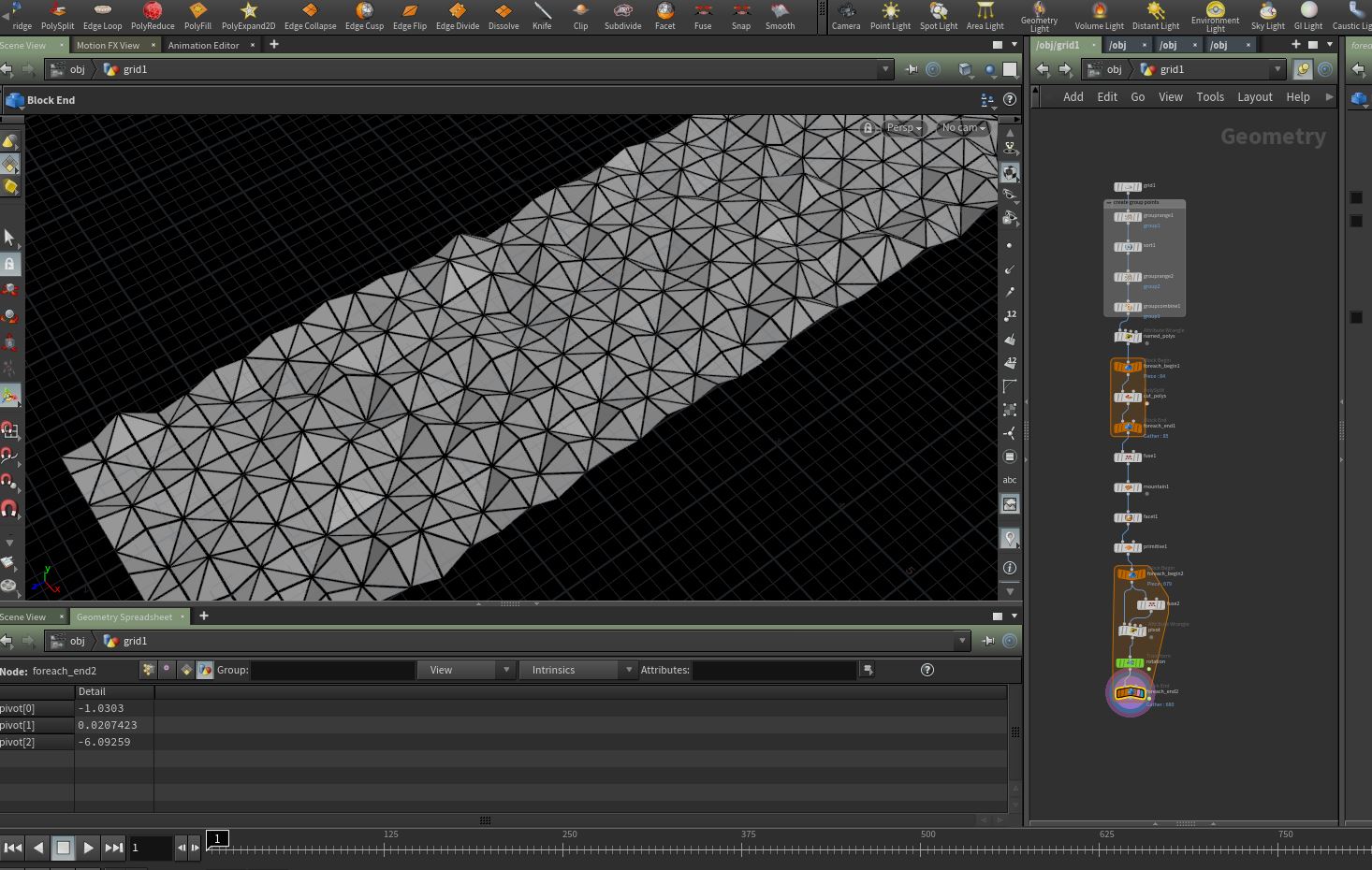
Task: Expand the View dropdown in spreadsheet
Action: tap(466, 670)
